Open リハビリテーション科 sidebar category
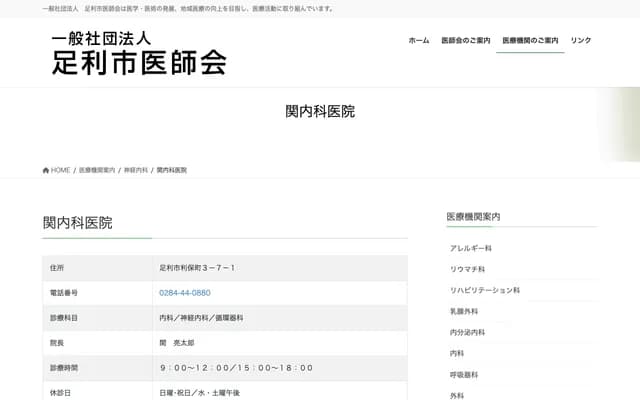This screenshot has width=640, height=400. [485, 290]
